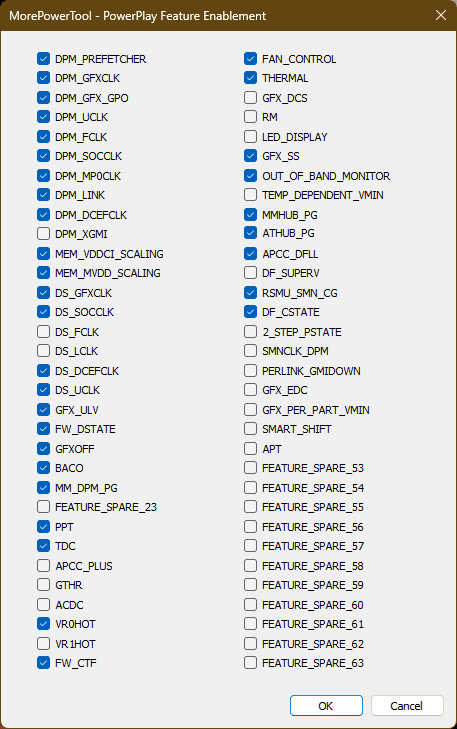The image size is (457, 729).
Task: Uncheck GFX_SS
Action: pyautogui.click(x=250, y=156)
